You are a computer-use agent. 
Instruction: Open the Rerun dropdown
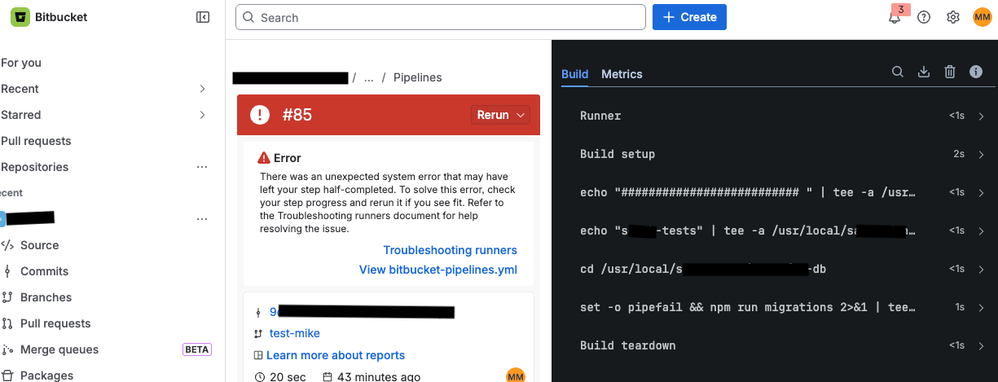point(500,115)
